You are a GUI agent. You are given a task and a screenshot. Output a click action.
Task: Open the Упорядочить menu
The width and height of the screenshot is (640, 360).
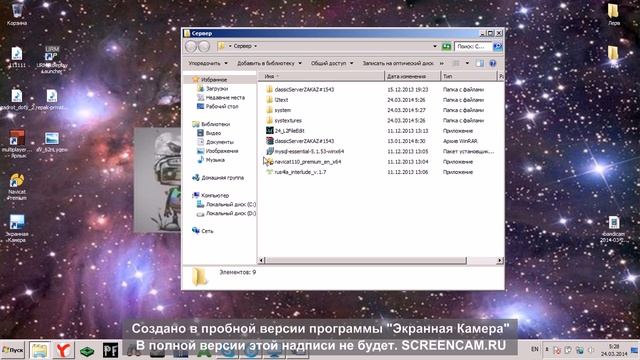[208, 63]
